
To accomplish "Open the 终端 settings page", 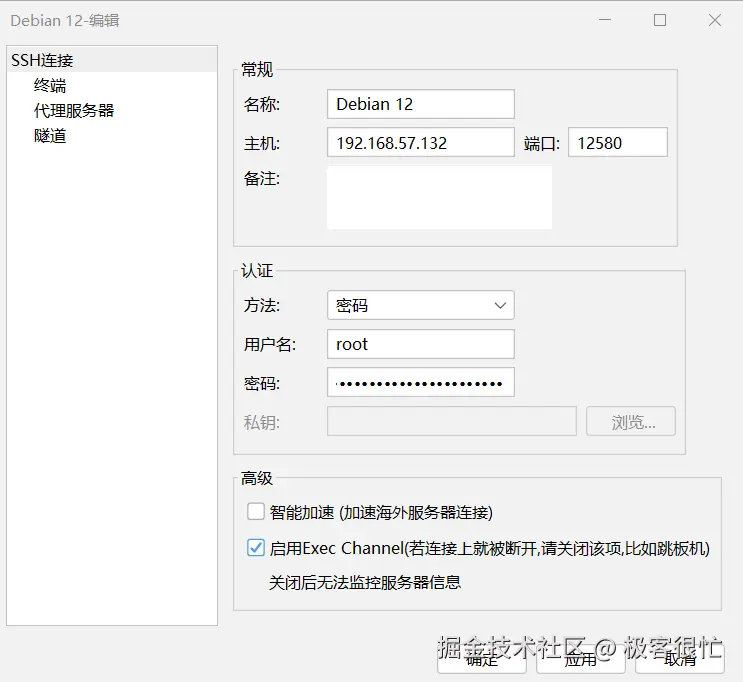I will 50,86.
